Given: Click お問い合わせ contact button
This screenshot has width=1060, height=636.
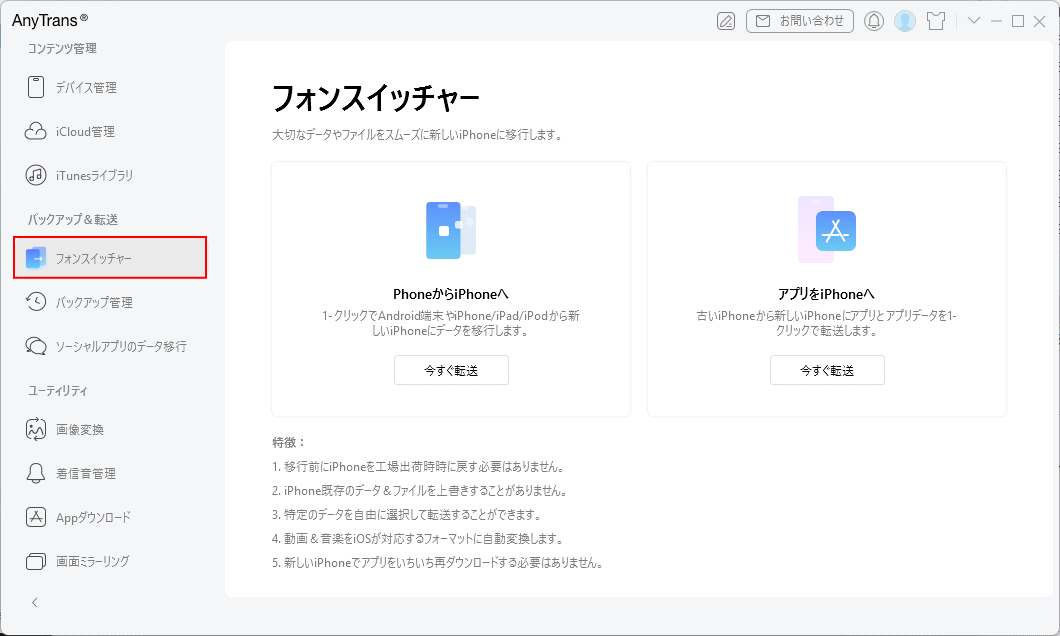Looking at the screenshot, I should tap(800, 21).
